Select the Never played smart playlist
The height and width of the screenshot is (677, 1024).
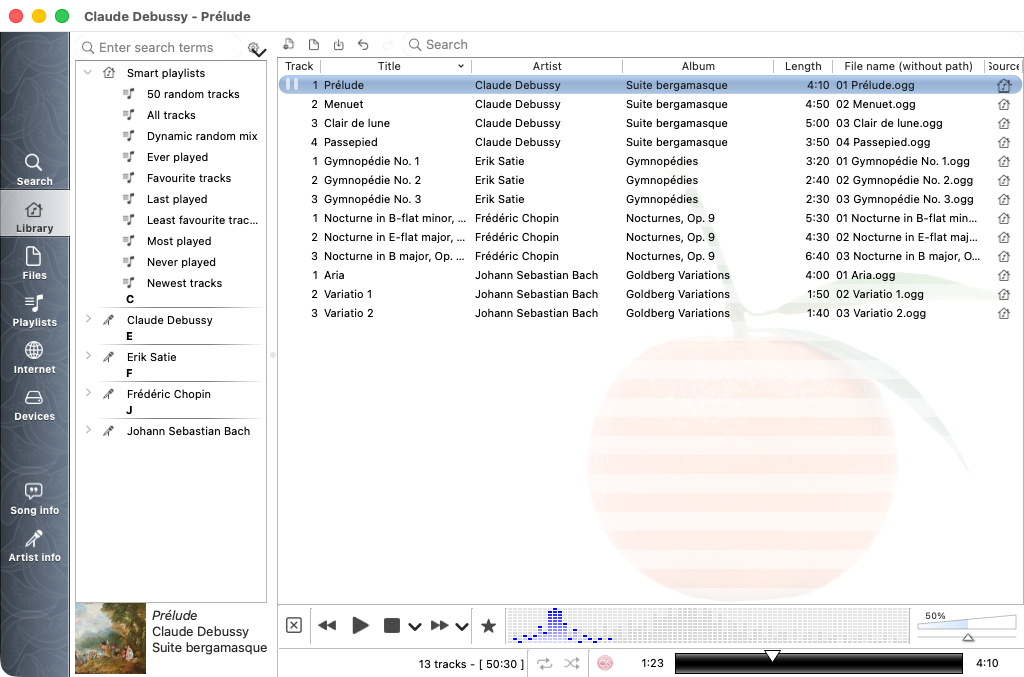pos(181,262)
